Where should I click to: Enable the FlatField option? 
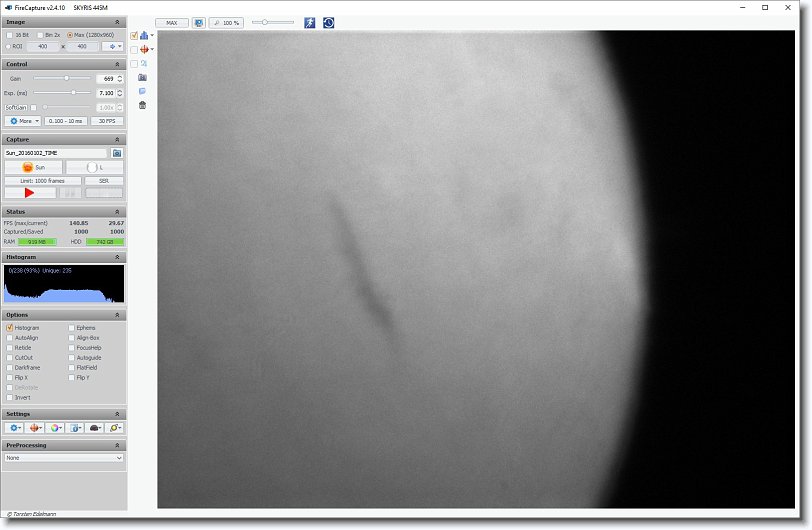[x=71, y=368]
